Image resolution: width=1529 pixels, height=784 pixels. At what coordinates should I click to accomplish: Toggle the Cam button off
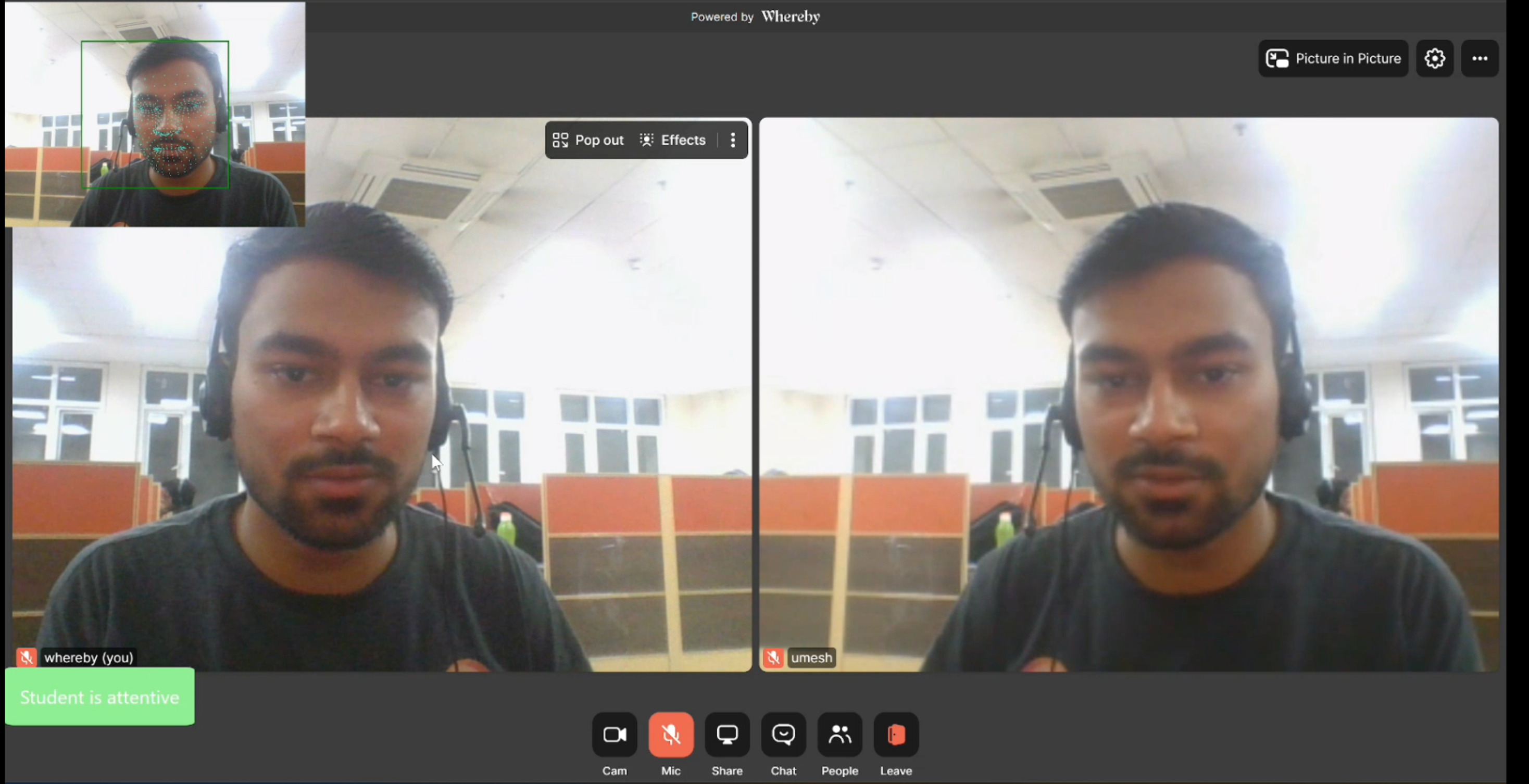615,735
